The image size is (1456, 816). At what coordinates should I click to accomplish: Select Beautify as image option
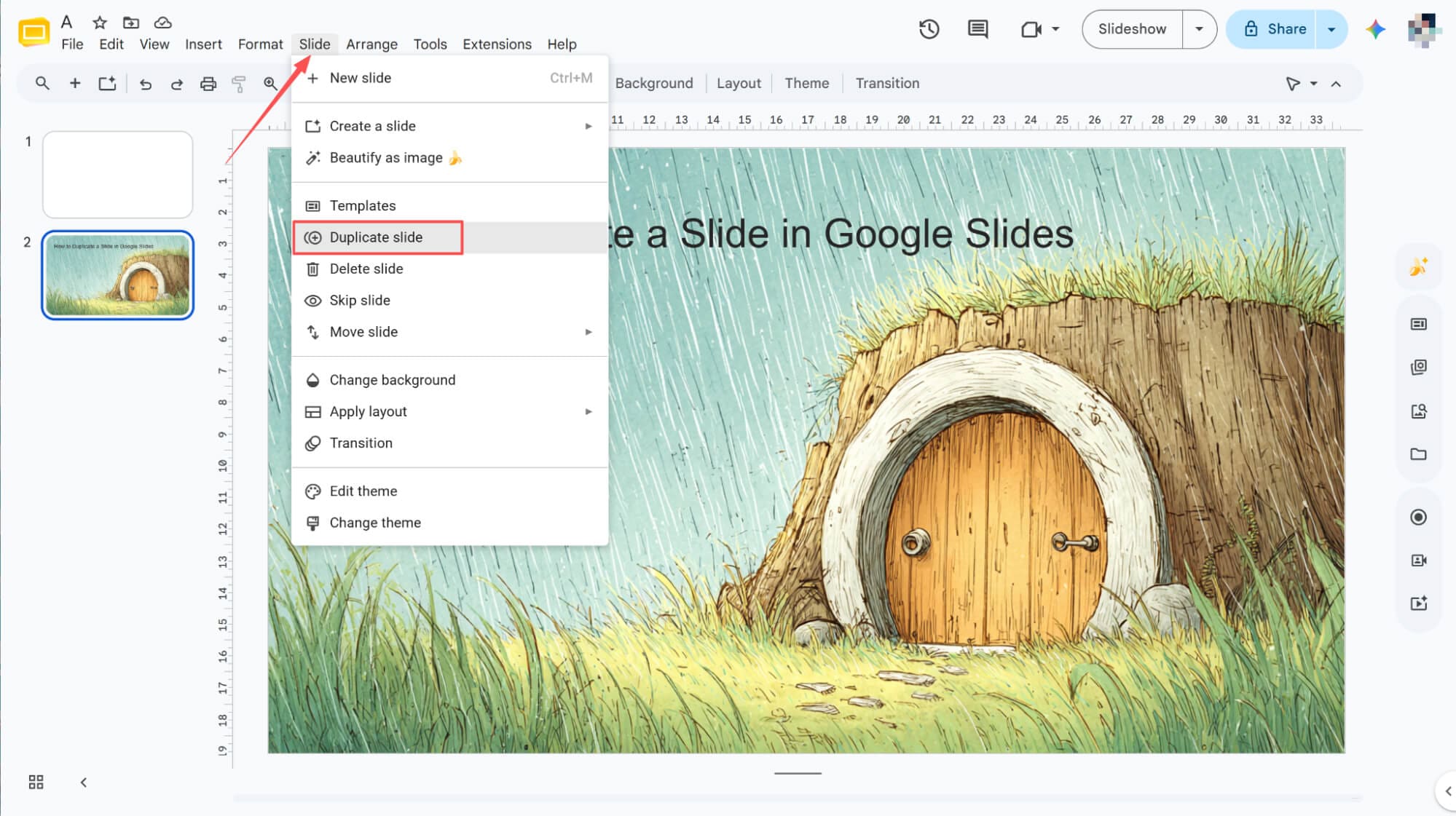coord(449,157)
